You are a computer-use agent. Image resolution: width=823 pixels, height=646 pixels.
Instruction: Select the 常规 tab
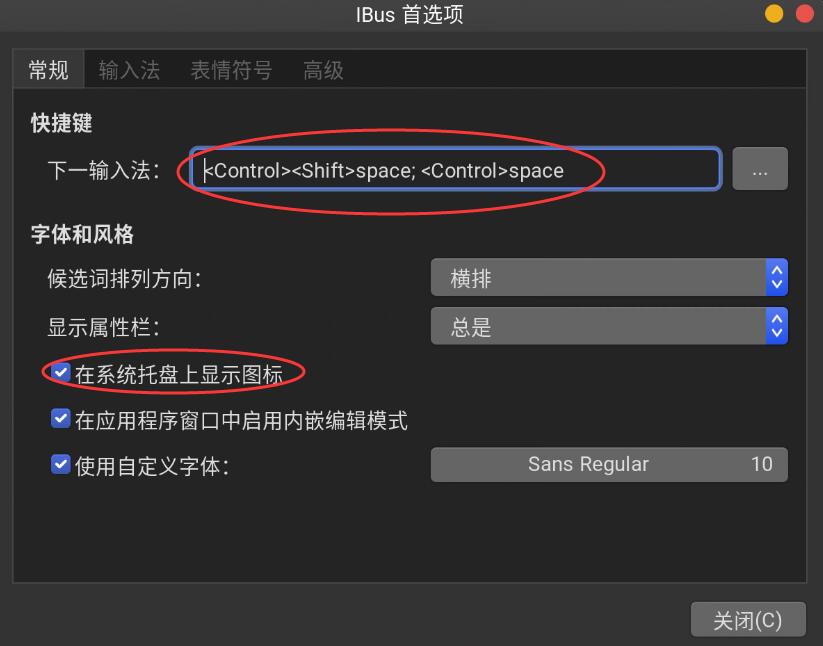[x=48, y=70]
